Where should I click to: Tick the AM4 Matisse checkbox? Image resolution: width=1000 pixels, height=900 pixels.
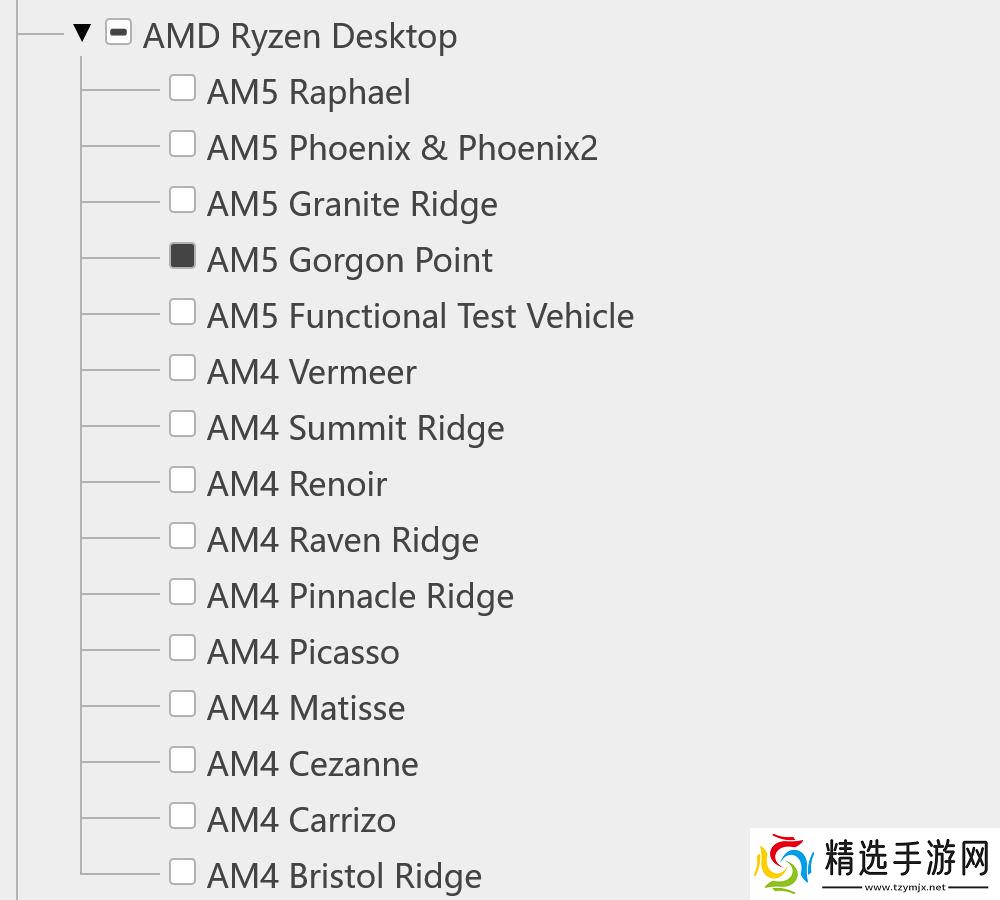click(182, 704)
